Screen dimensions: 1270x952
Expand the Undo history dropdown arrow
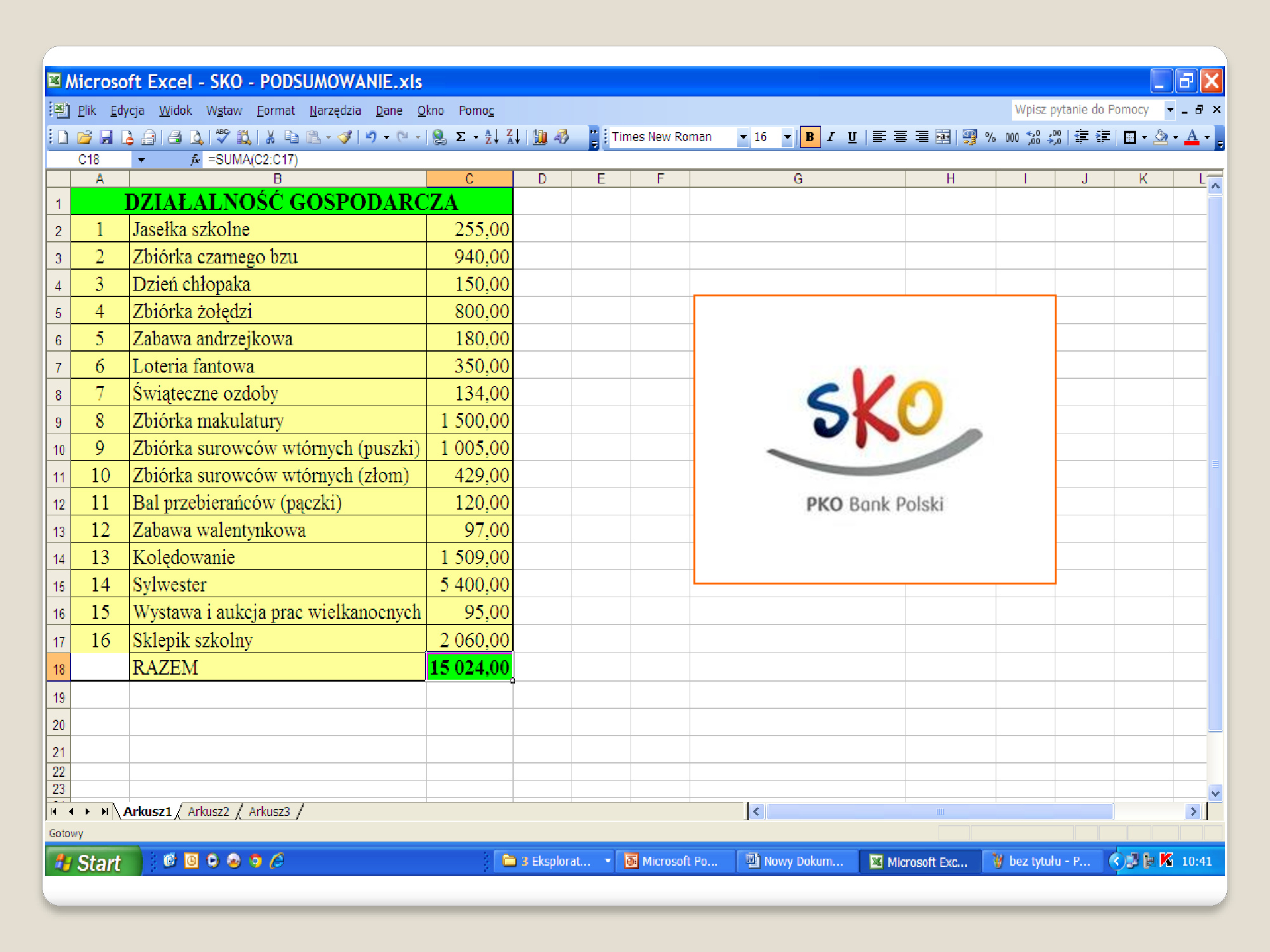click(x=386, y=137)
